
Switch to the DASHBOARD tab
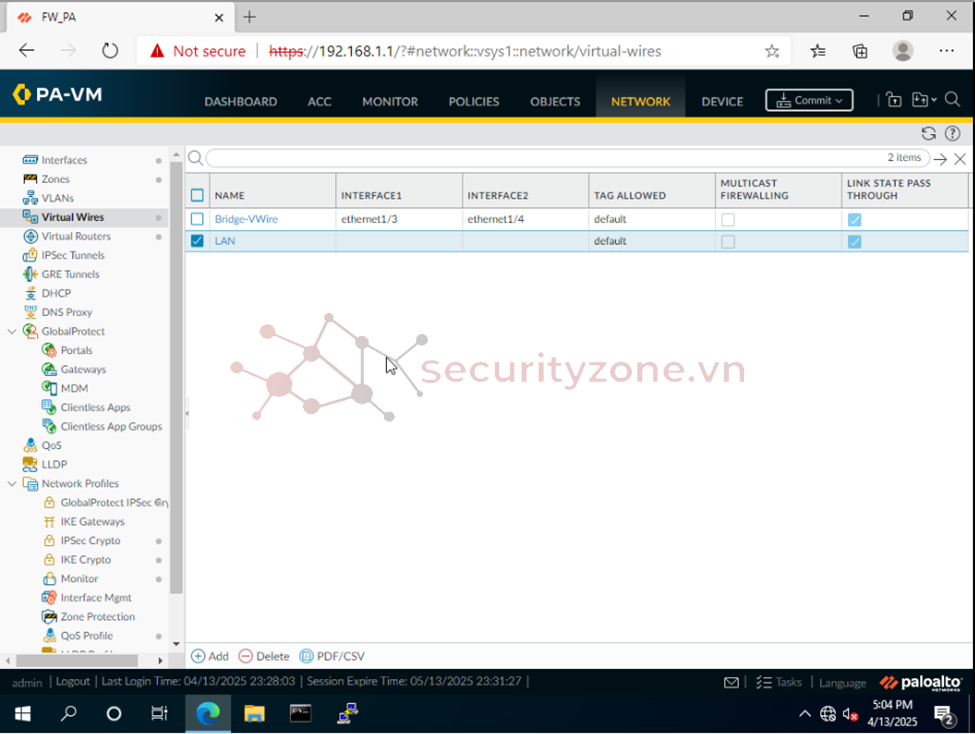pyautogui.click(x=241, y=101)
